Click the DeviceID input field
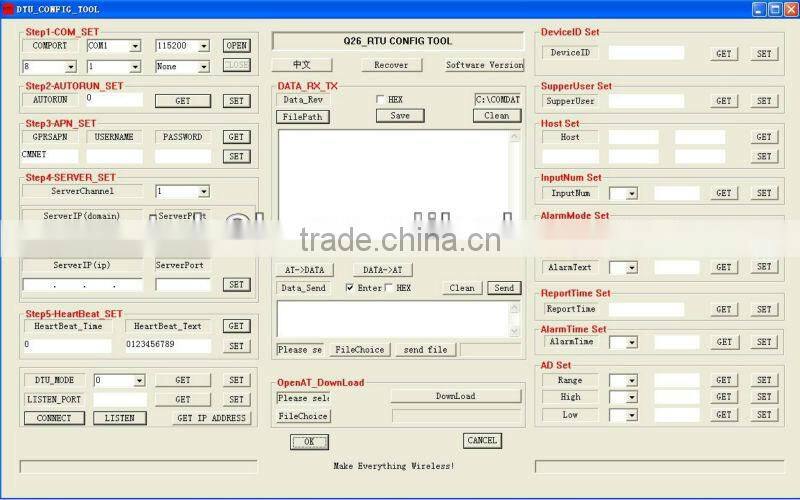This screenshot has height=500, width=800. (x=646, y=53)
